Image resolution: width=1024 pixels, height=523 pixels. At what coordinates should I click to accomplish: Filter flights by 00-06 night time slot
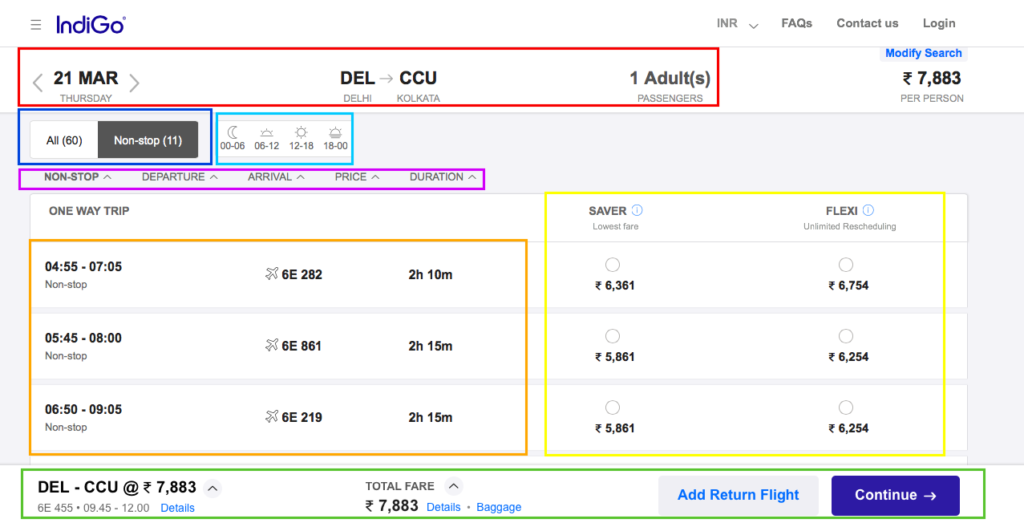[232, 138]
